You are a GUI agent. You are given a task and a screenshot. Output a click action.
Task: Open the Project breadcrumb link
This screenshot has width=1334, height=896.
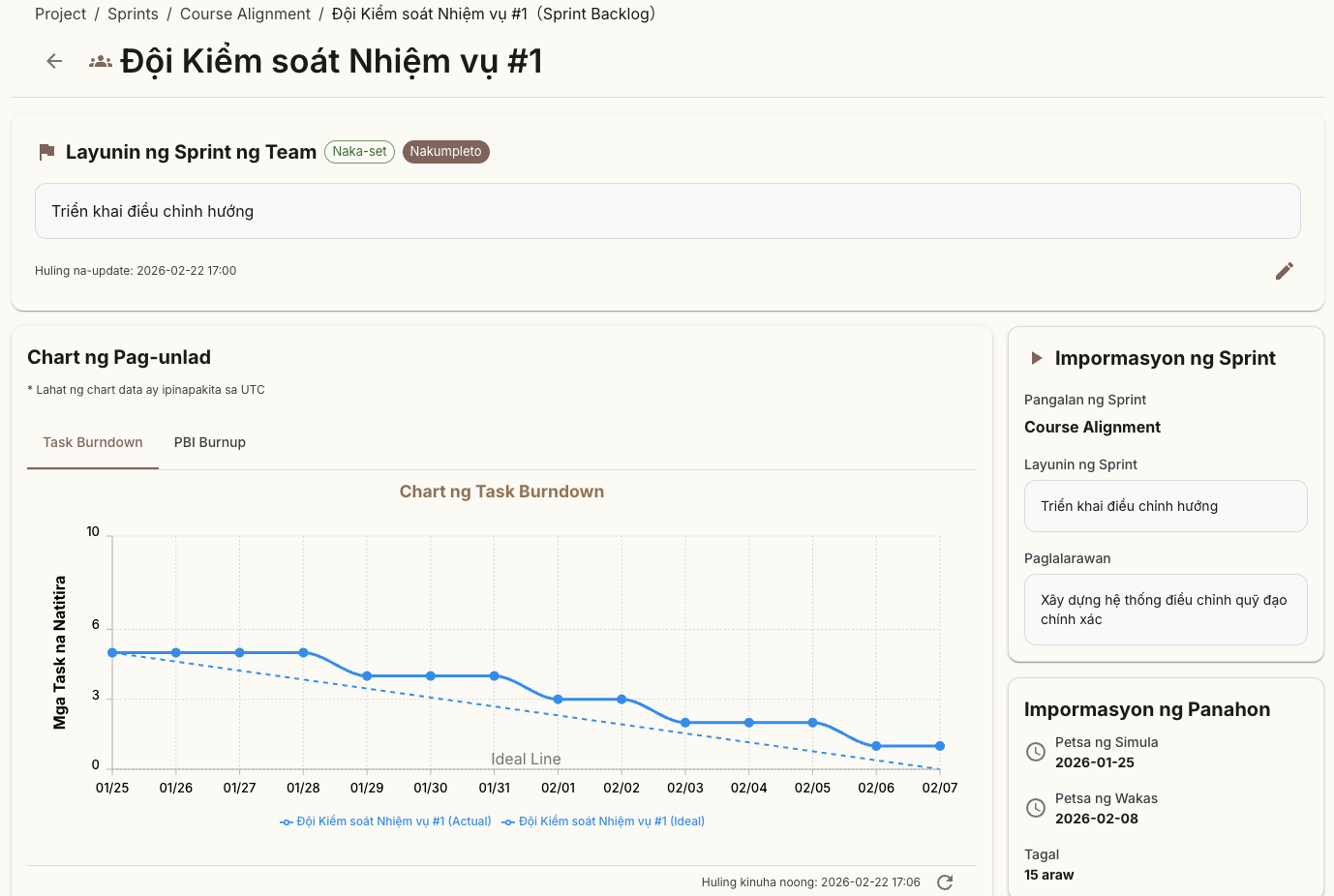tap(60, 14)
